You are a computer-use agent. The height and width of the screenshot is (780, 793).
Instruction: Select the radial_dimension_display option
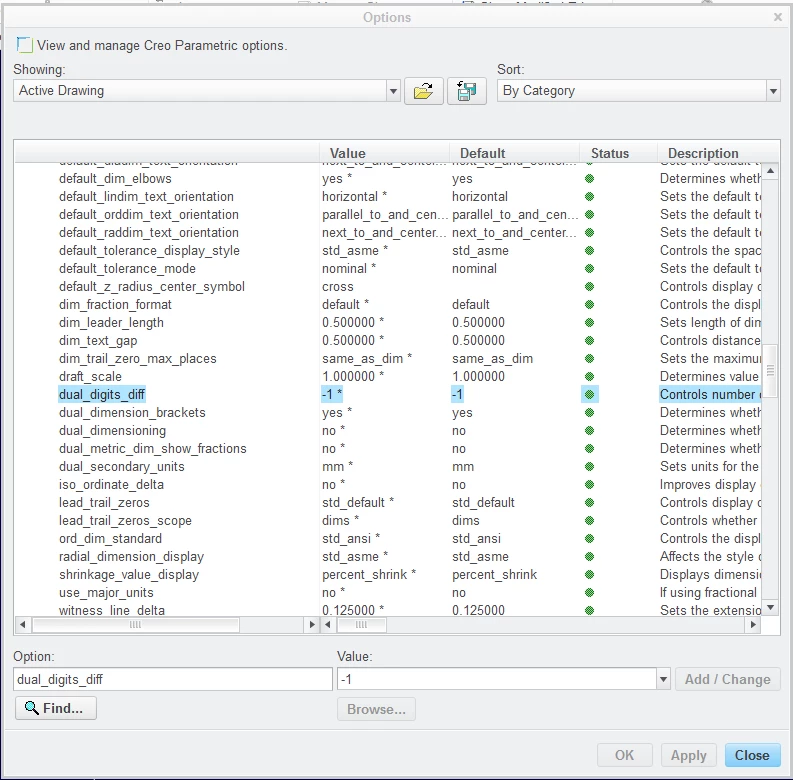click(131, 557)
